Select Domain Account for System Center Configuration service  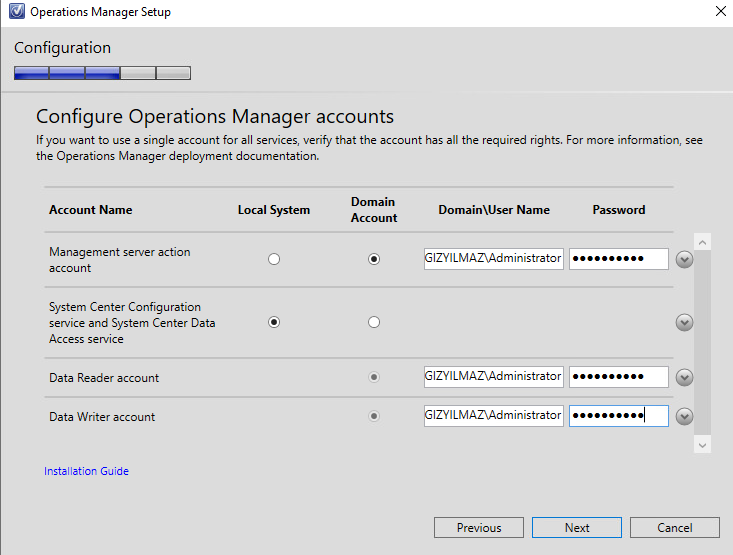(374, 322)
